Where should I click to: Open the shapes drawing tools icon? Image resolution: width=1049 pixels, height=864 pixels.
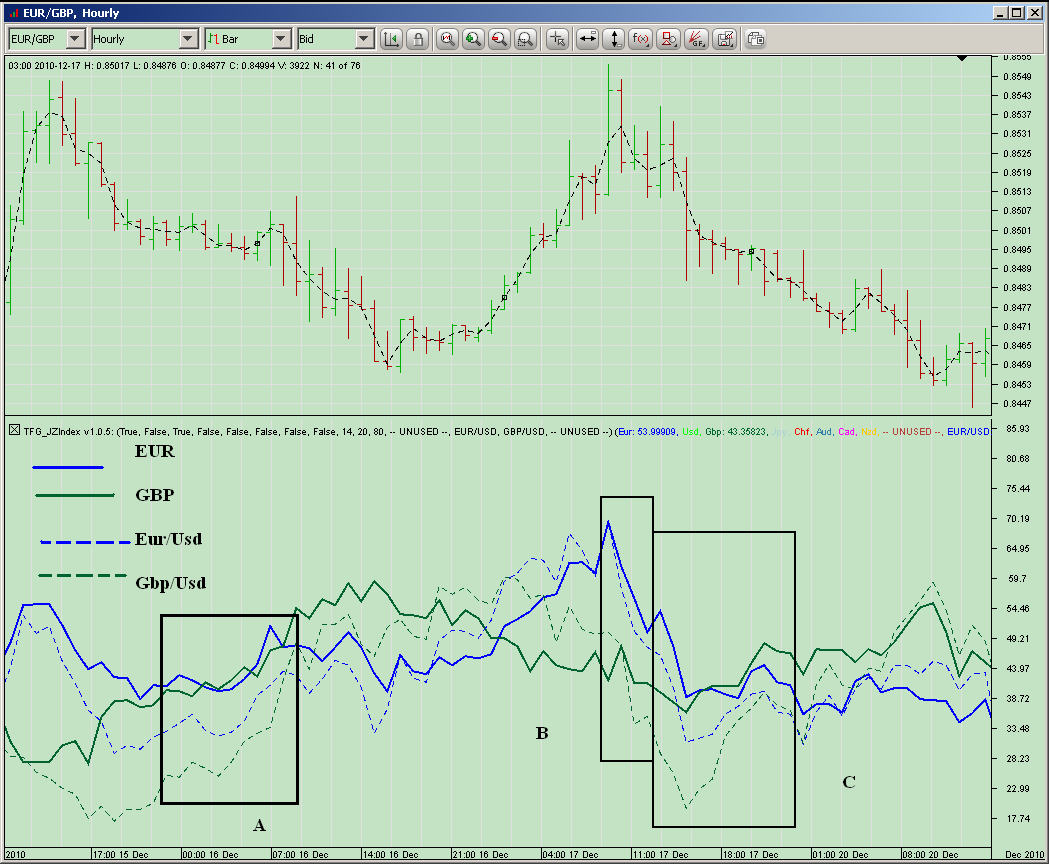tap(670, 39)
